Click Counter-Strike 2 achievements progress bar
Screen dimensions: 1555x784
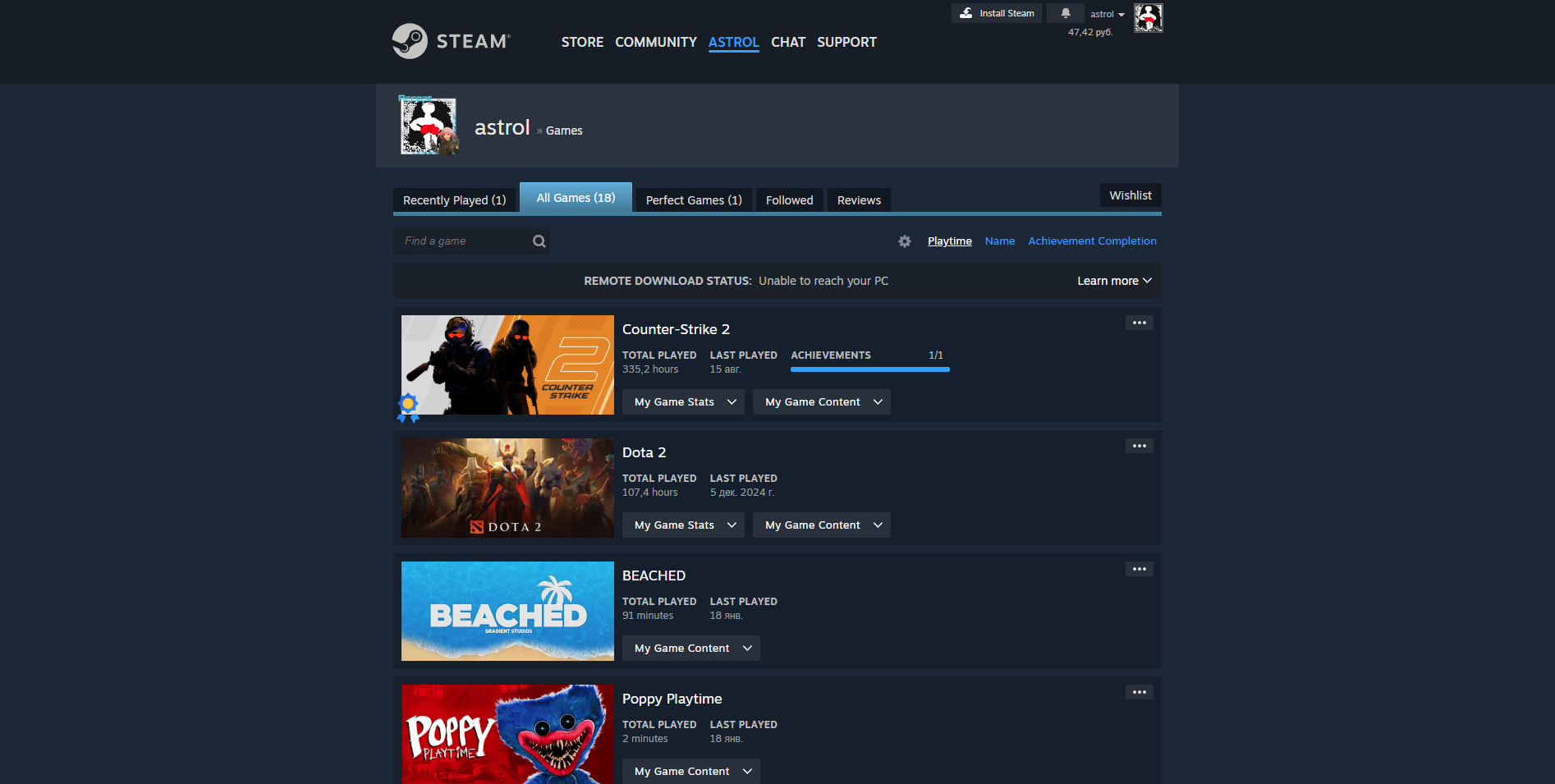coord(870,369)
